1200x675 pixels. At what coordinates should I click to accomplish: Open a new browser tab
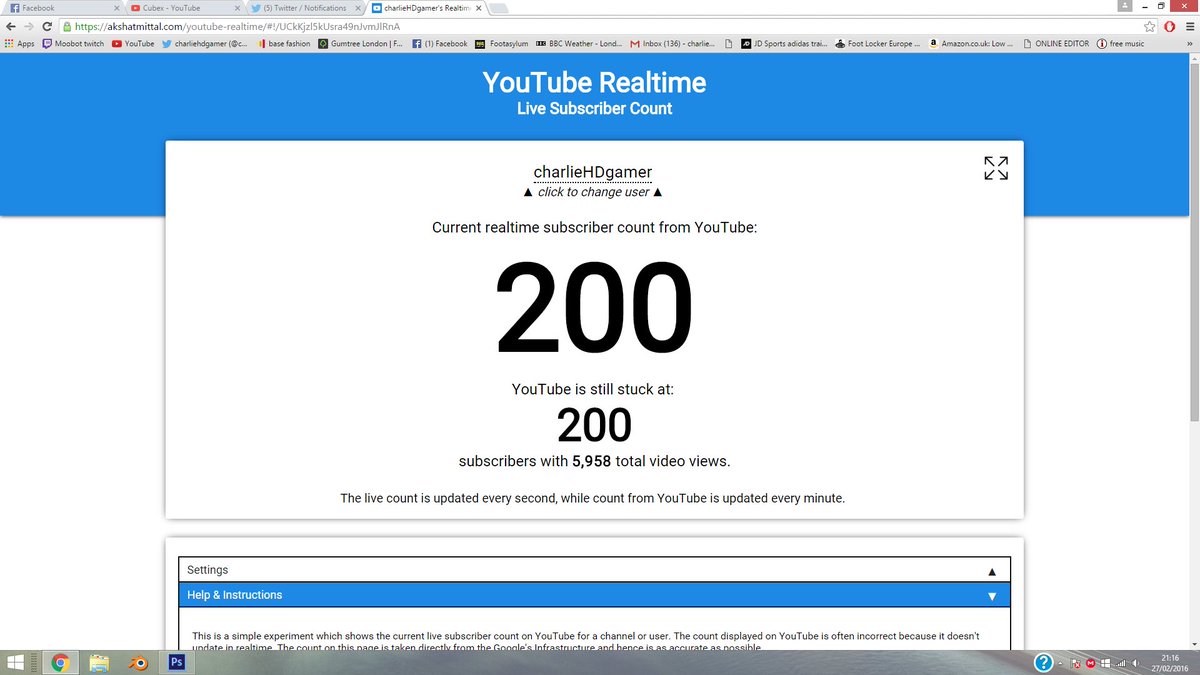click(499, 8)
